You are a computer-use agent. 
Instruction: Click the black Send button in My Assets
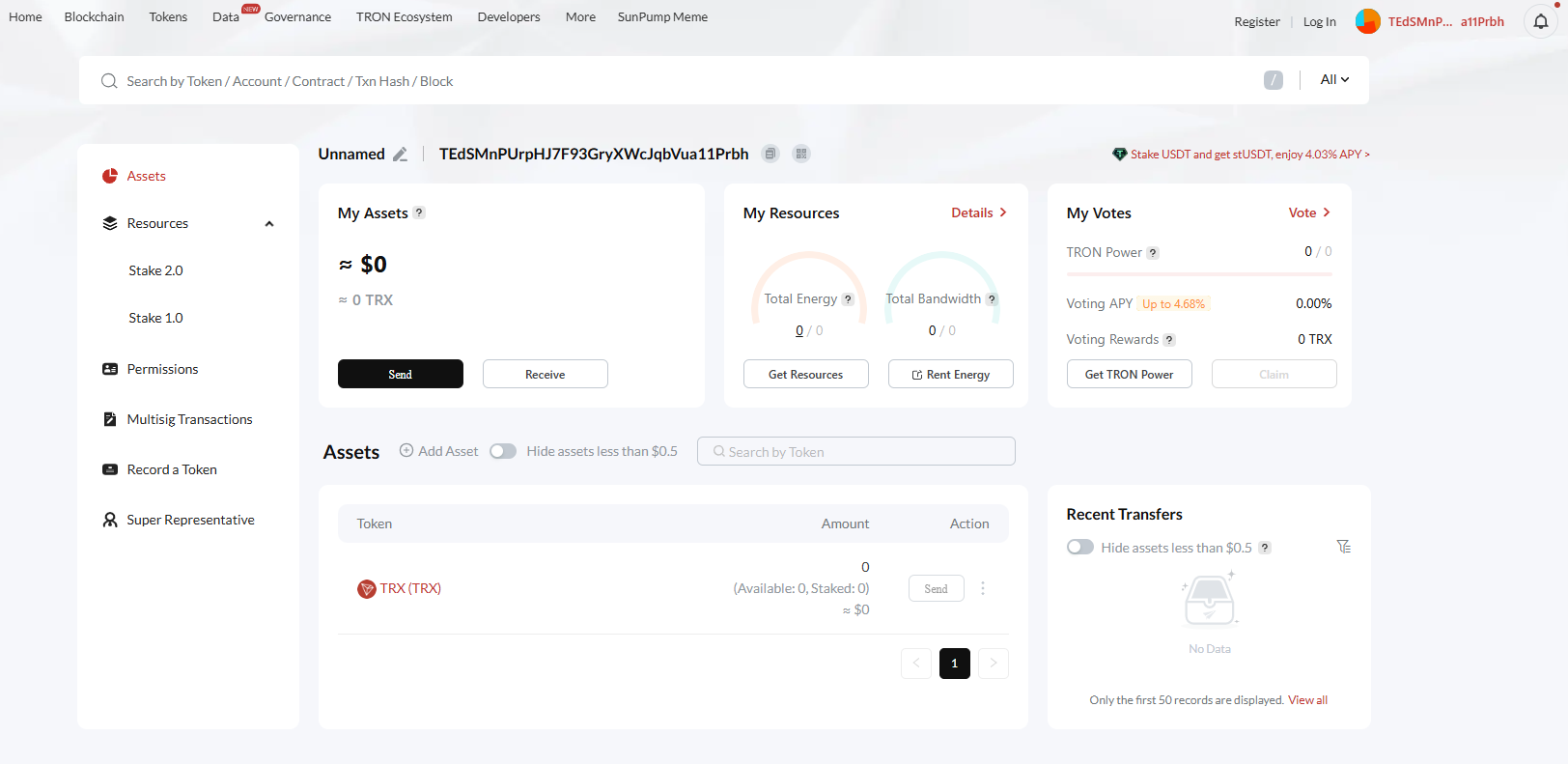click(401, 374)
